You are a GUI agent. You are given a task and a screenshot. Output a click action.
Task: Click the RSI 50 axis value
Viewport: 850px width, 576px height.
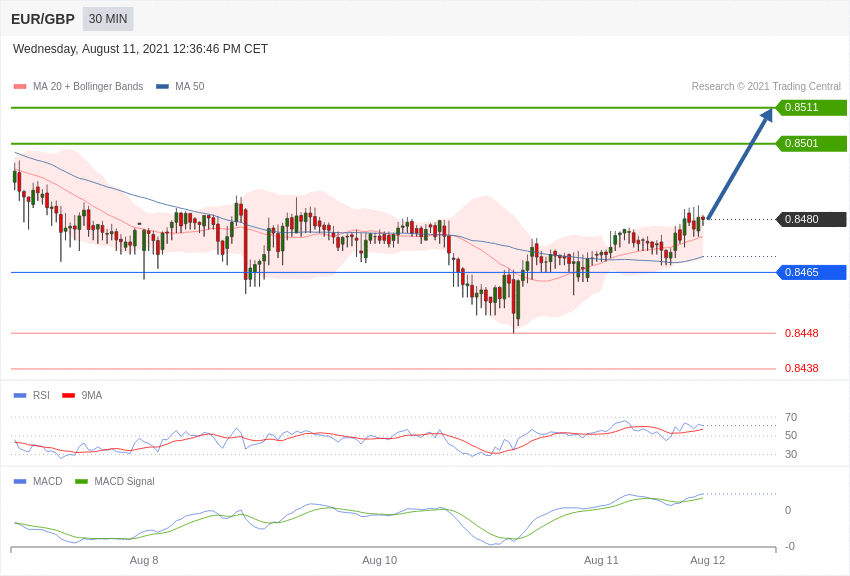791,436
